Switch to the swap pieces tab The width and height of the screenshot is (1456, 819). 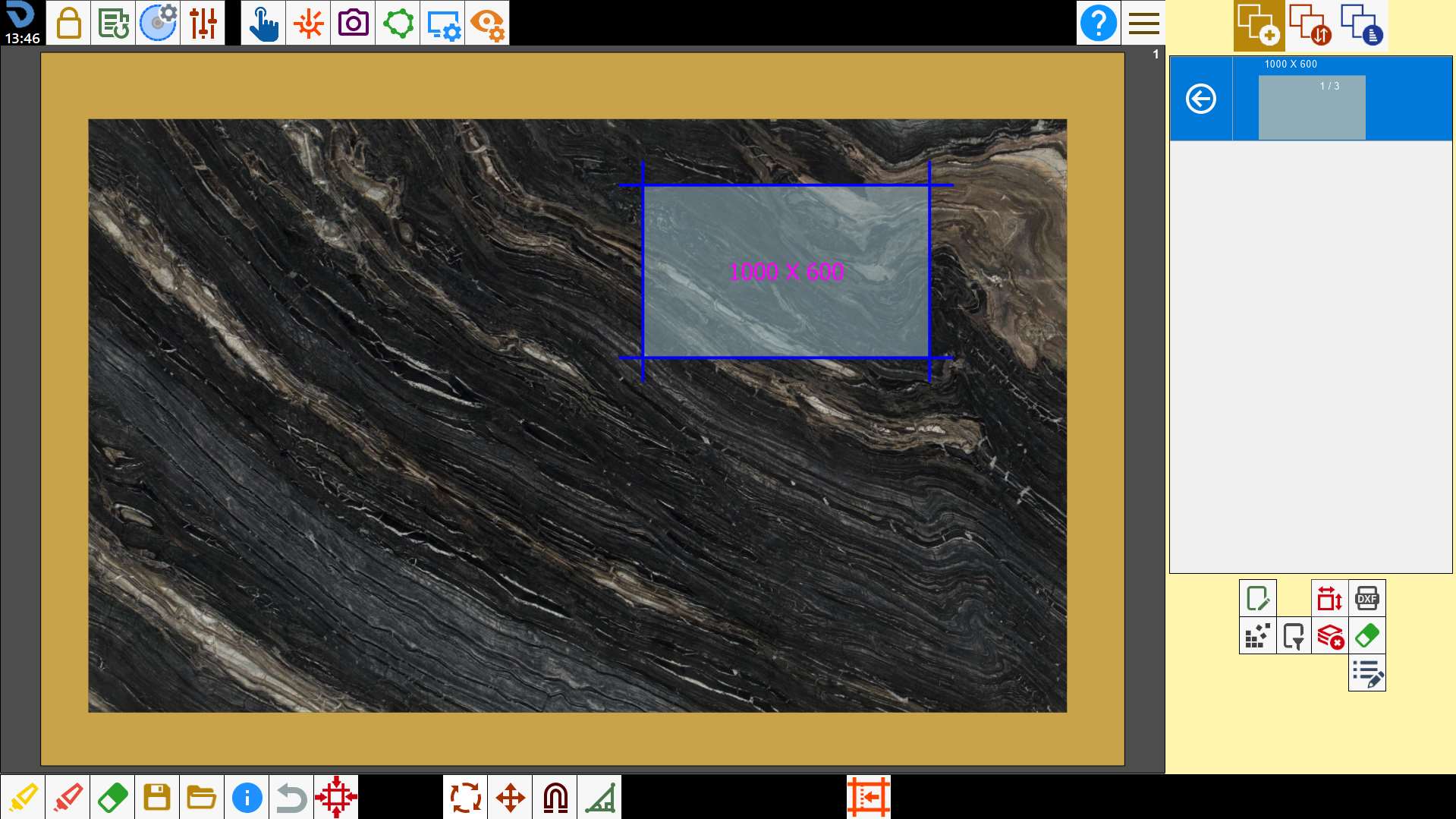(1310, 25)
